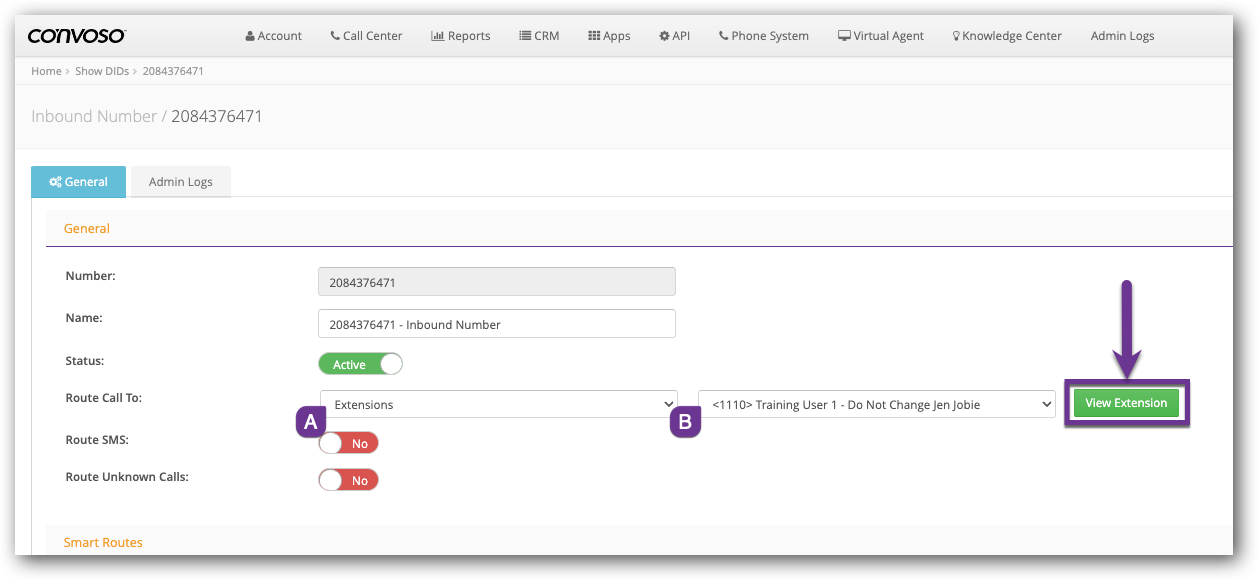Click the Convoso logo
Screen dimensions: 1258x580
click(x=77, y=36)
